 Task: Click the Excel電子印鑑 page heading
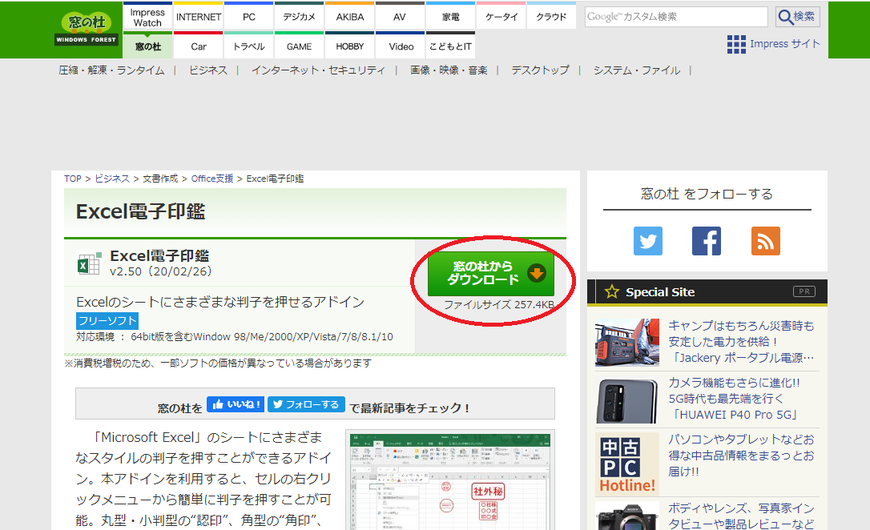[140, 211]
